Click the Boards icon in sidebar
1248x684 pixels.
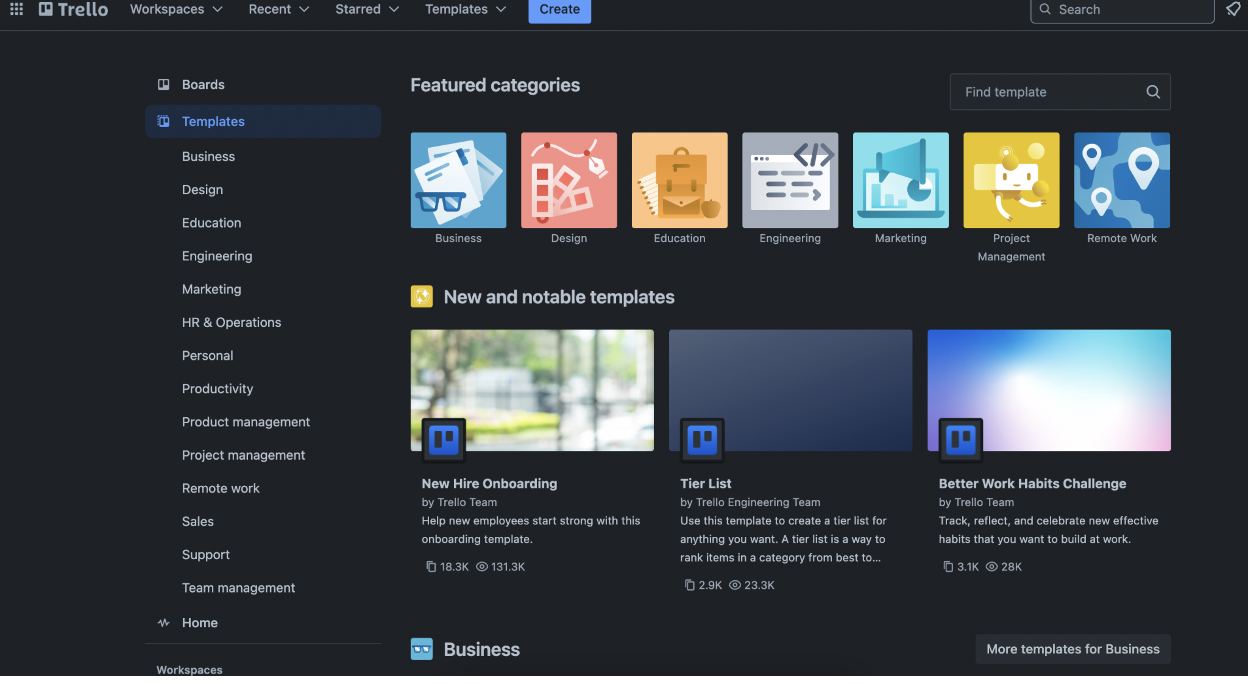pos(164,85)
